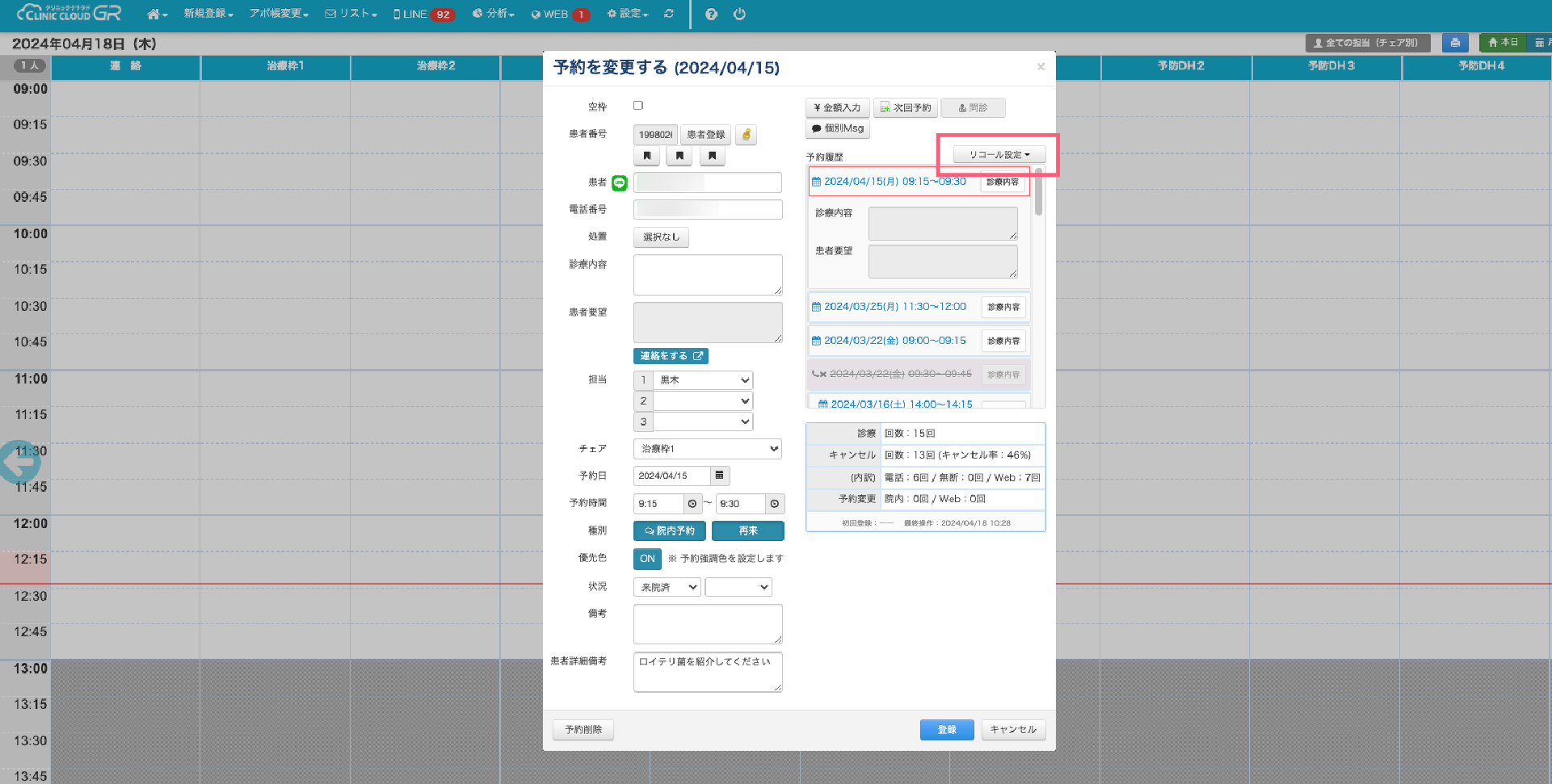Viewport: 1552px width, 784px height.
Task: Open the チェア dropdown showing 治療枠1
Action: [708, 449]
